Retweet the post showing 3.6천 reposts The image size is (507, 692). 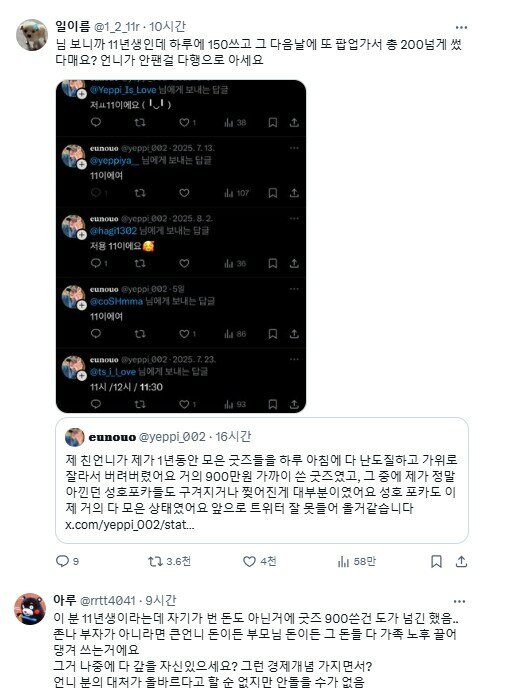(155, 561)
